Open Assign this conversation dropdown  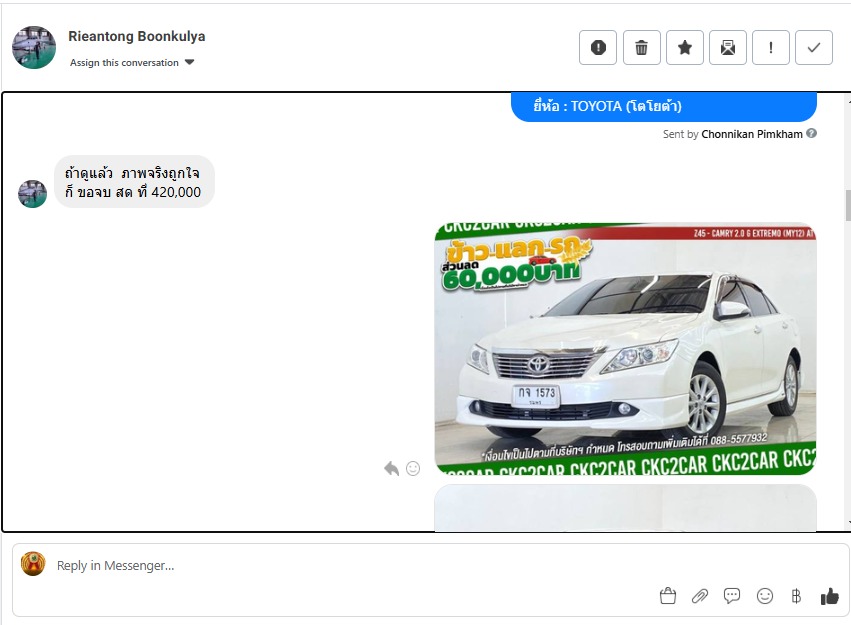(x=132, y=62)
